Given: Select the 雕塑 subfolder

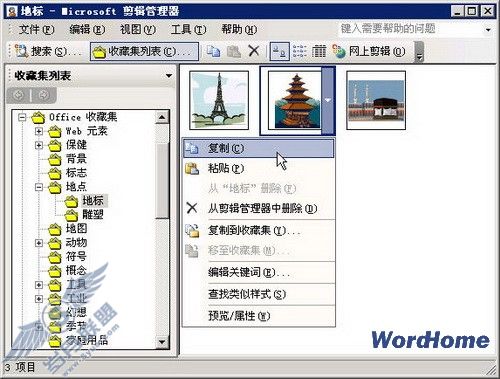Looking at the screenshot, I should pos(85,215).
